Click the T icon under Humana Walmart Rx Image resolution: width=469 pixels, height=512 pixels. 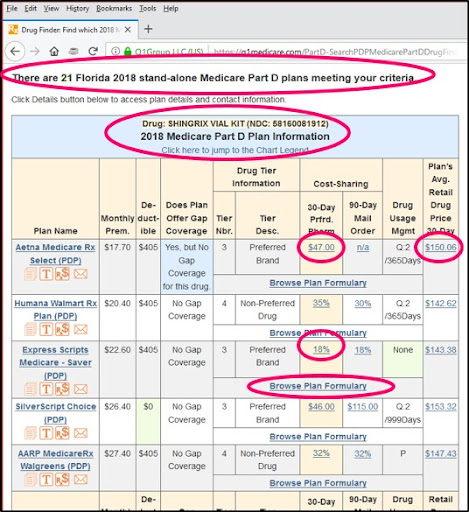[46, 329]
